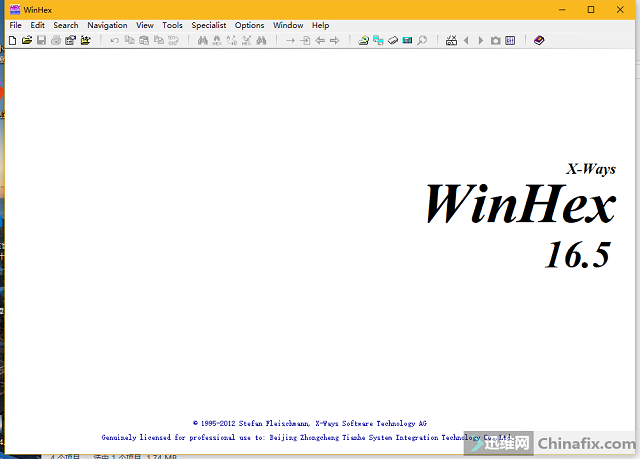Click the first binoculars Find Text icon
This screenshot has width=640, height=459.
[x=203, y=40]
